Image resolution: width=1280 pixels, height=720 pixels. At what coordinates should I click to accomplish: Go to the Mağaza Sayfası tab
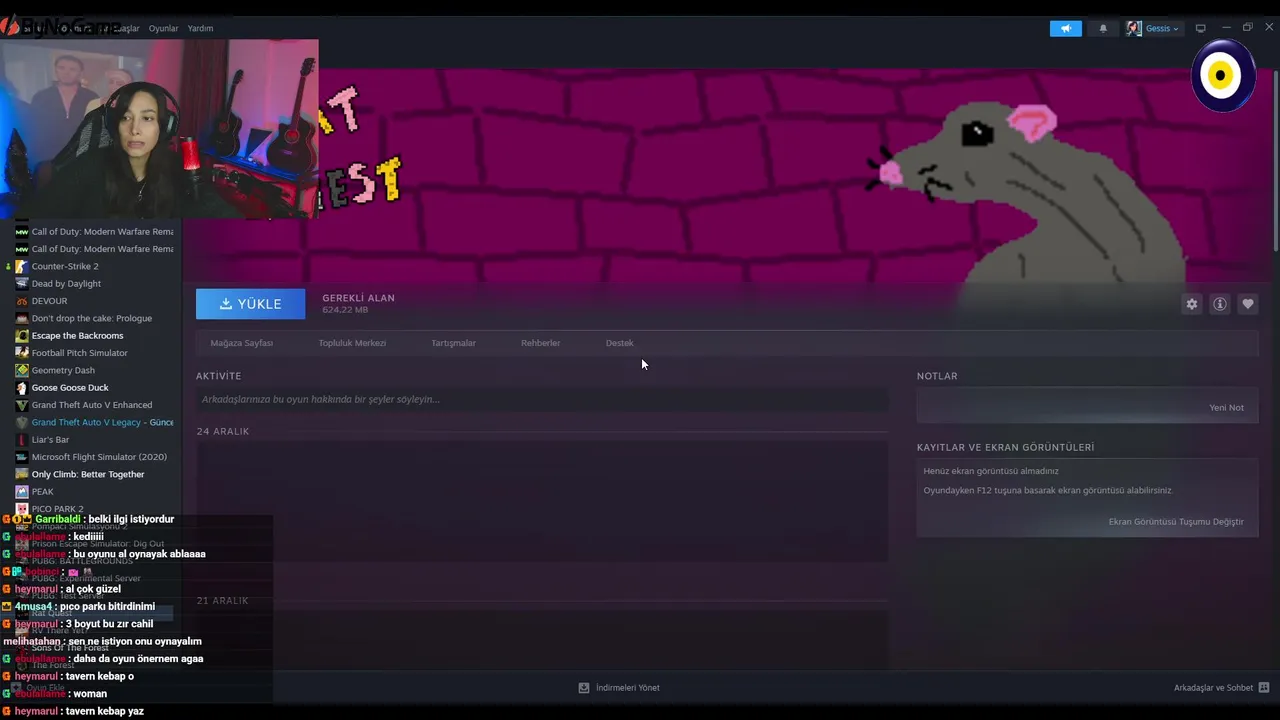(x=241, y=343)
